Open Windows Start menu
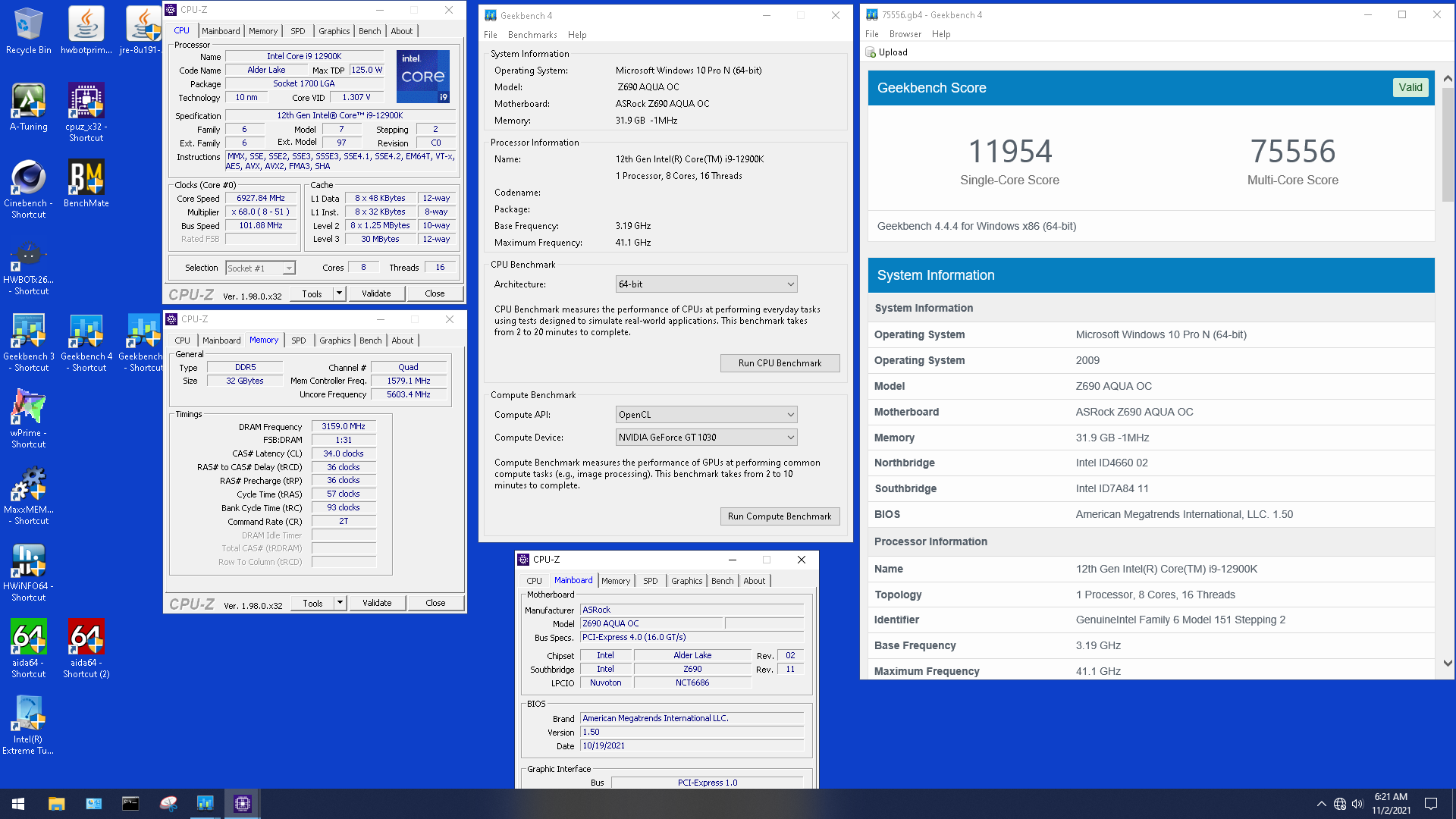Viewport: 1456px width, 819px height. [x=18, y=804]
